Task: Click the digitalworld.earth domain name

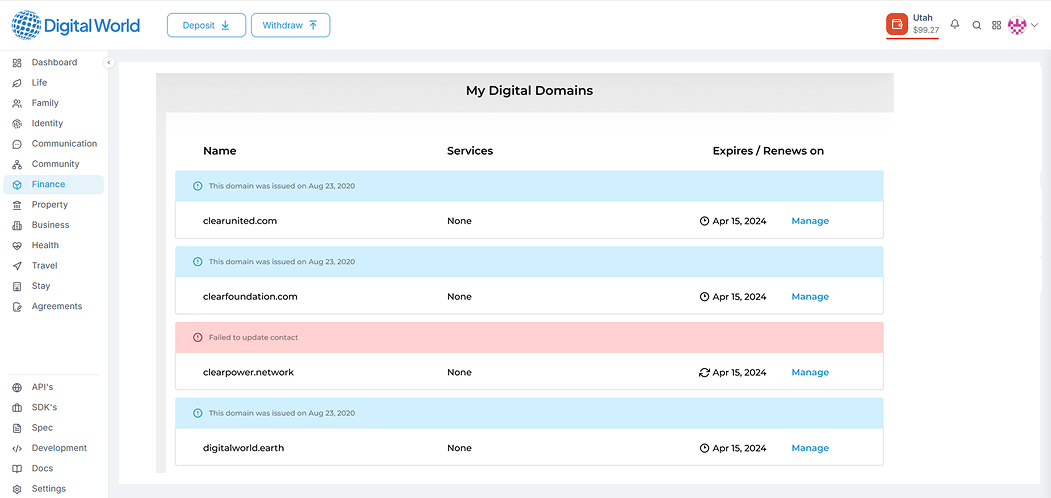Action: [x=243, y=448]
